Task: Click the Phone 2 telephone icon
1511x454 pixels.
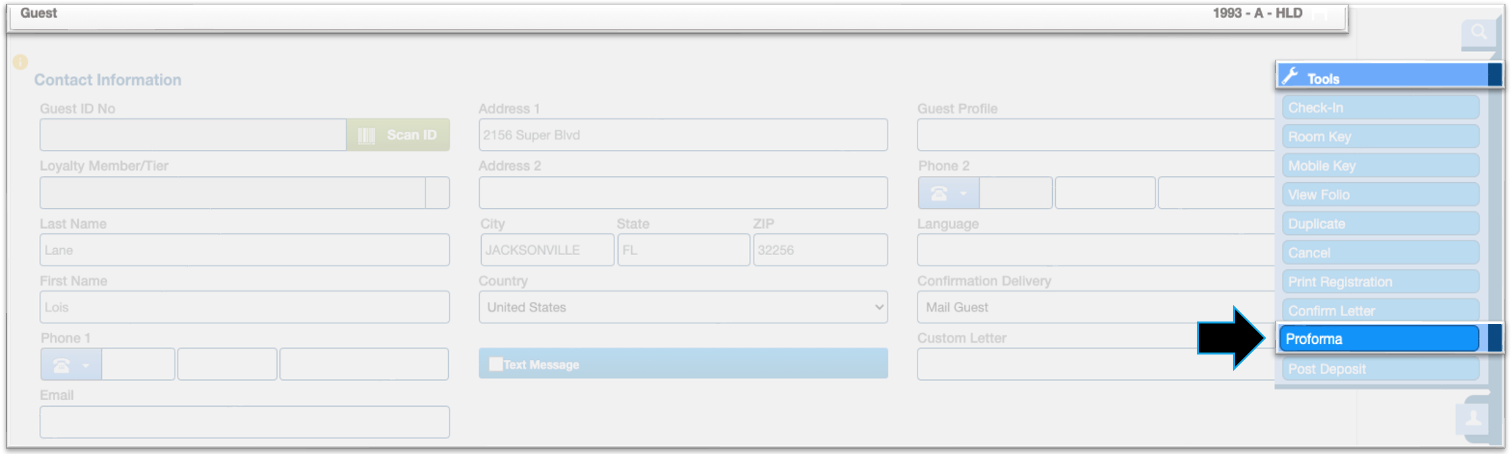Action: coord(937,193)
